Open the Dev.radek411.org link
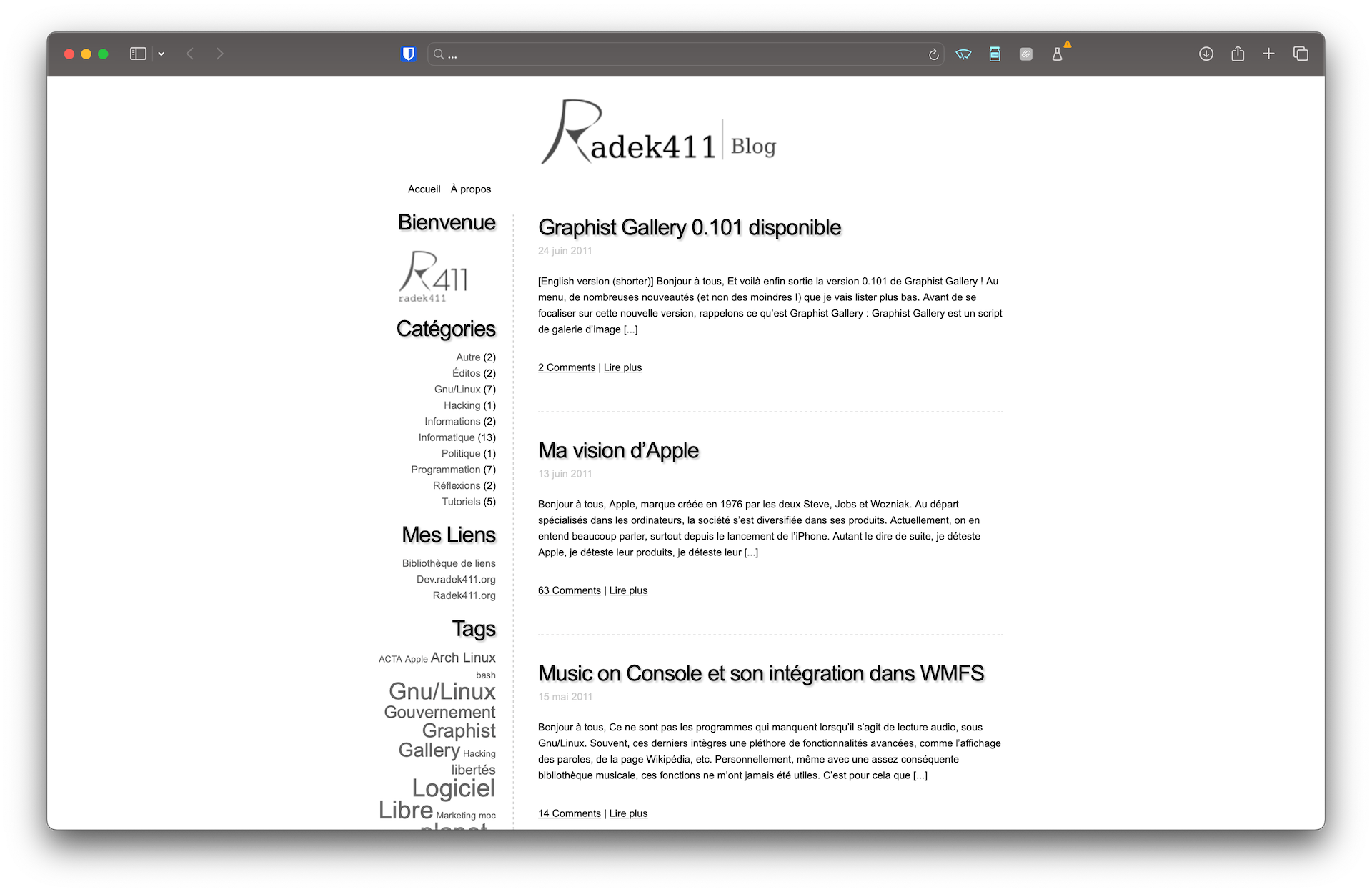1372x892 pixels. [x=456, y=580]
